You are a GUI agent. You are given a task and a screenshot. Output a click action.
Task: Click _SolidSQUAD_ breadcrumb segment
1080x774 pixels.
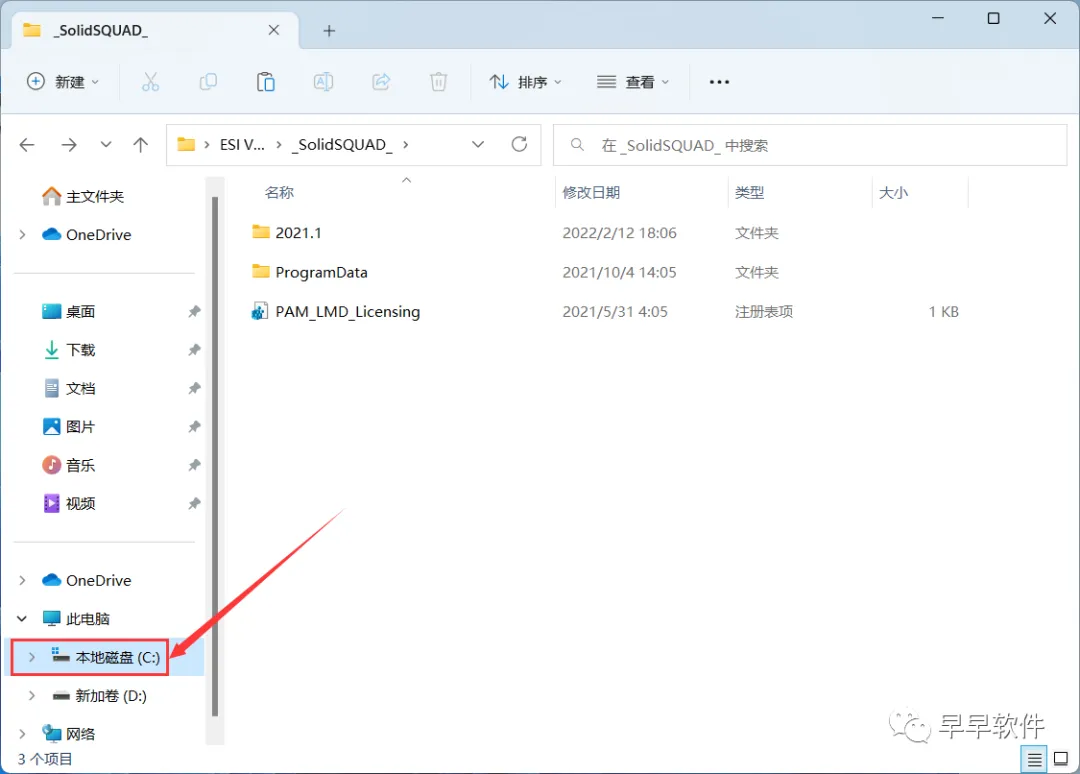(x=342, y=145)
